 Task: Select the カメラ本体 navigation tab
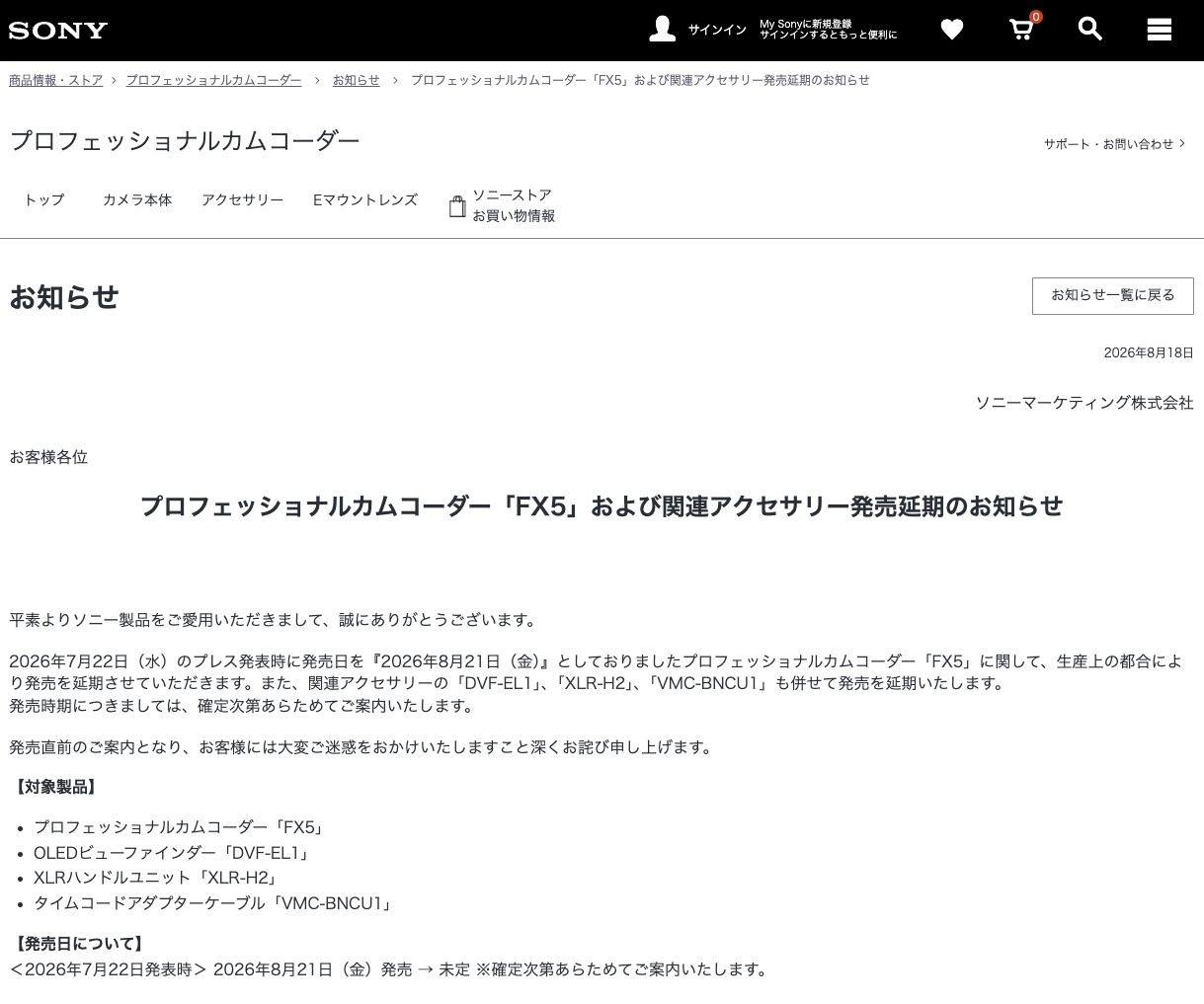(x=137, y=199)
